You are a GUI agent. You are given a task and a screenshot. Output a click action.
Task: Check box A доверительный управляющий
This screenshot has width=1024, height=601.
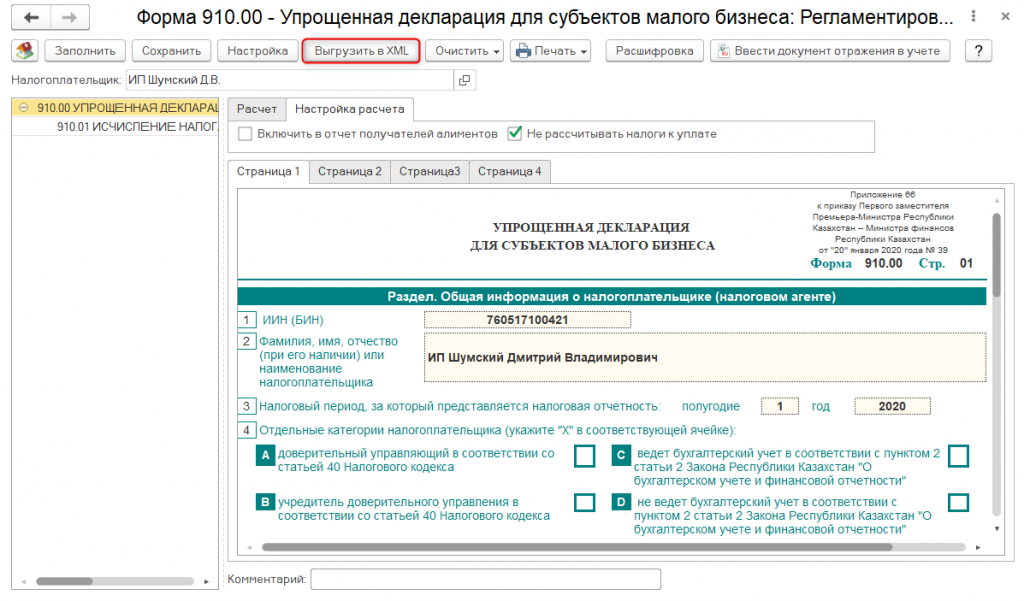[x=584, y=457]
